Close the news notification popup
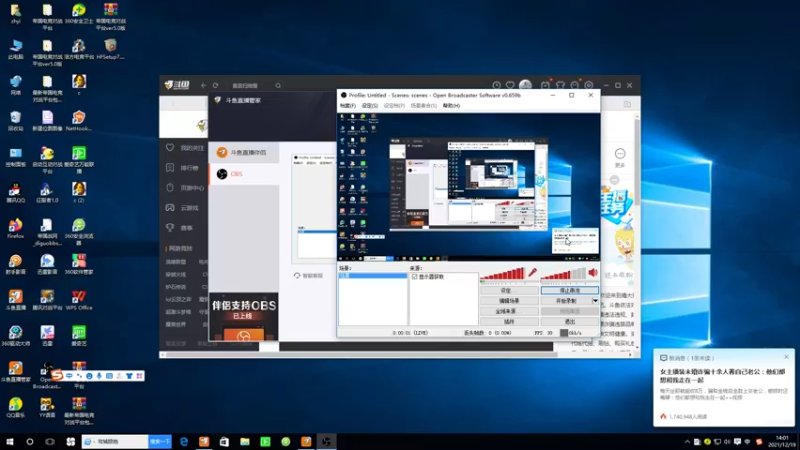The width and height of the screenshot is (800, 450). [786, 357]
